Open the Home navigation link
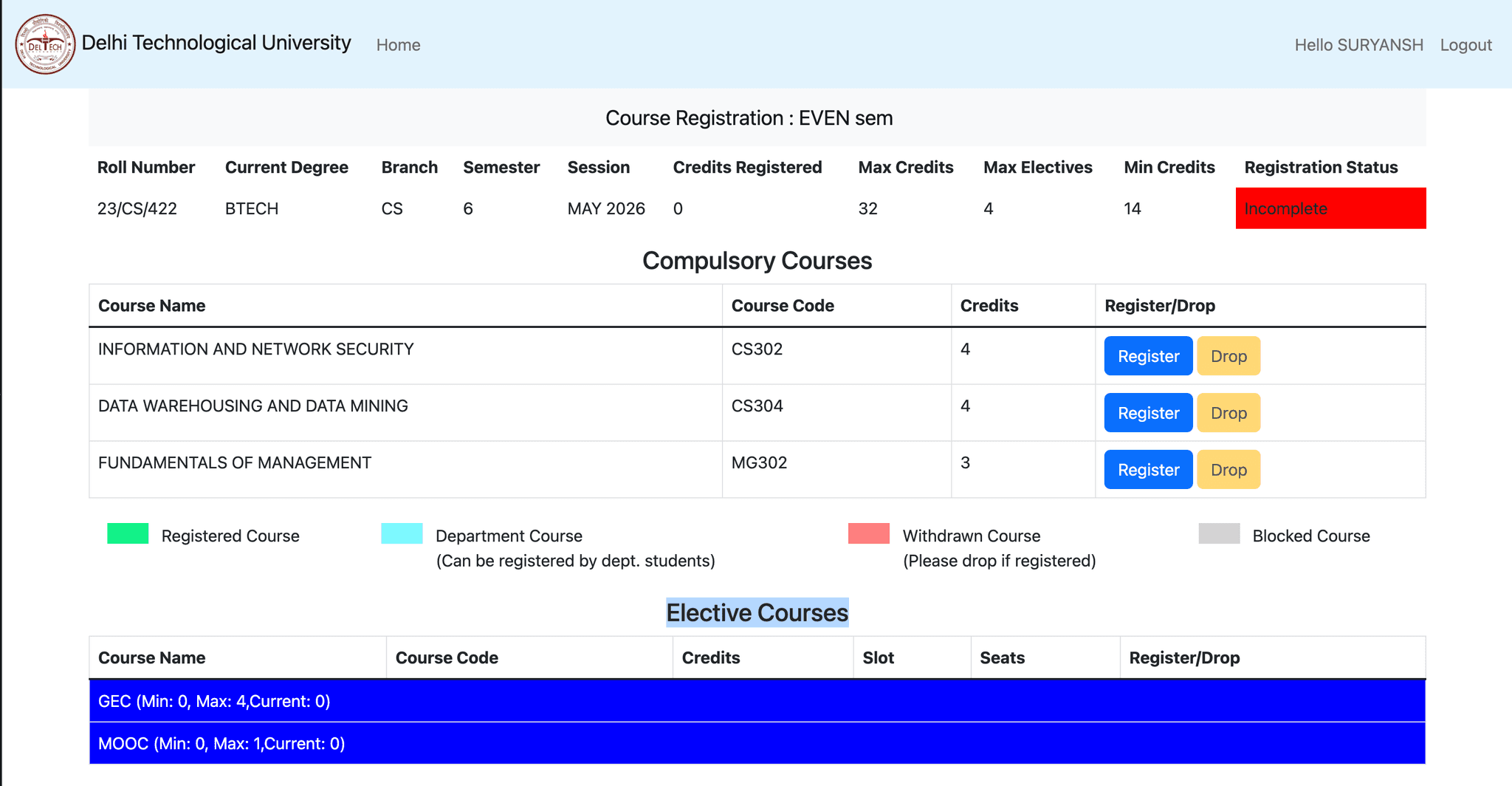 398,45
